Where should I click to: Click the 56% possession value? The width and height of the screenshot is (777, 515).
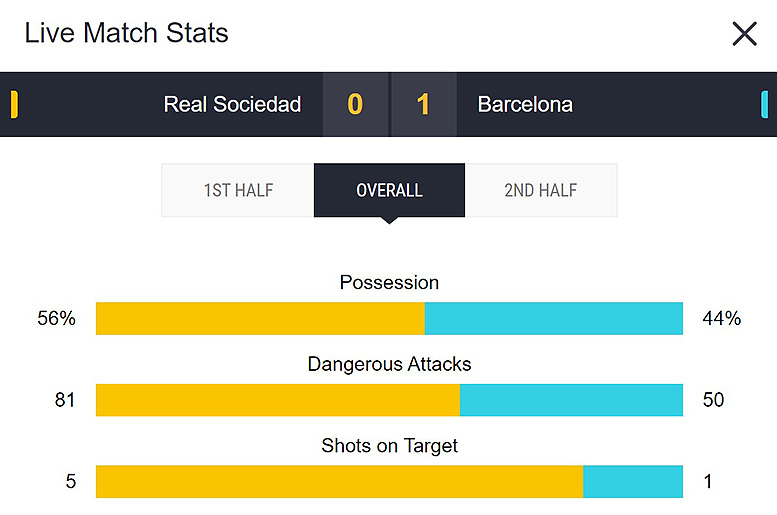pyautogui.click(x=56, y=318)
